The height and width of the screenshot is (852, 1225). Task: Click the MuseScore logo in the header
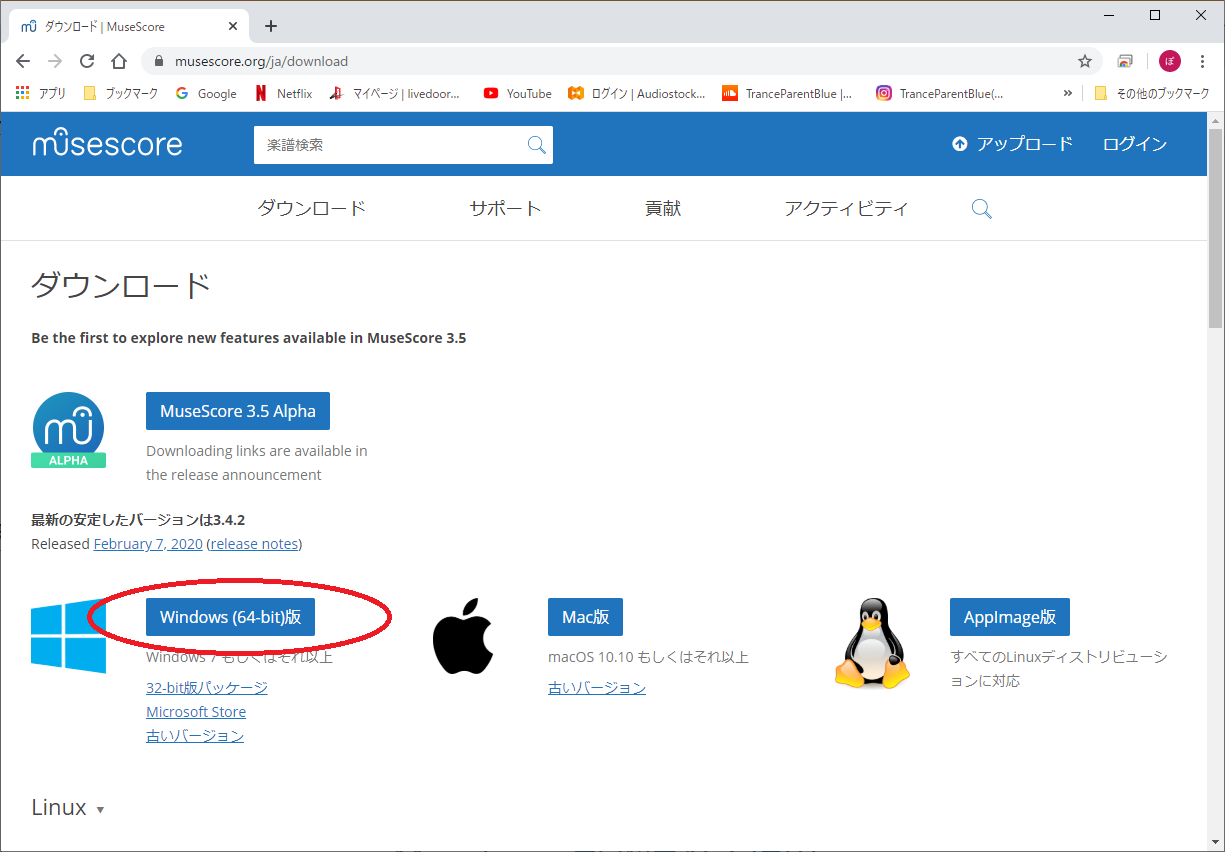[107, 143]
